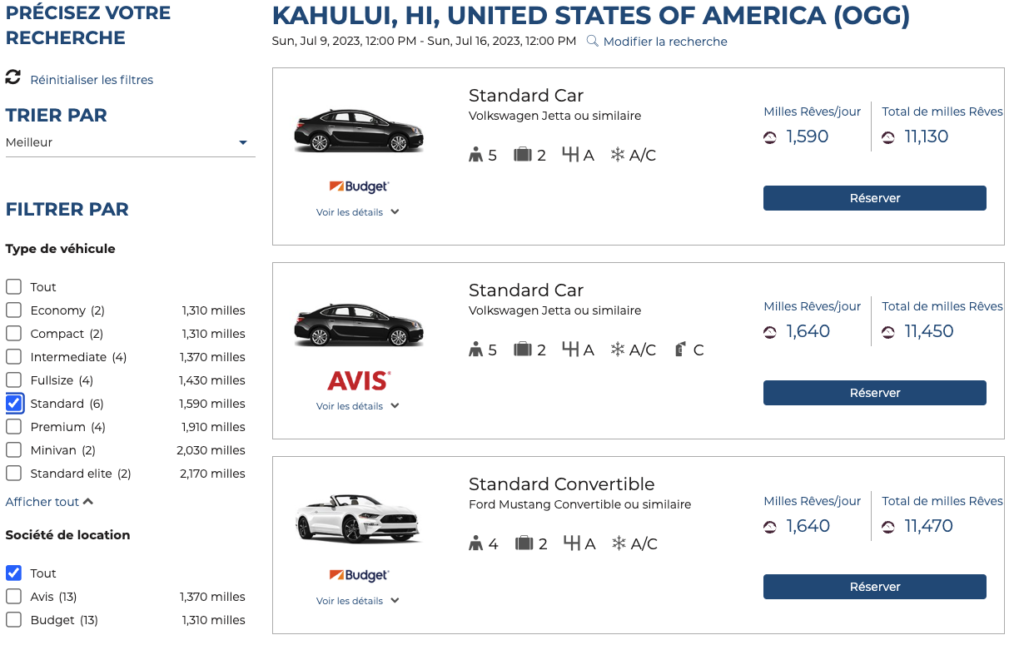This screenshot has width=1024, height=645.
Task: Expand Voir les détails for Standard Convertible
Action: click(x=357, y=601)
